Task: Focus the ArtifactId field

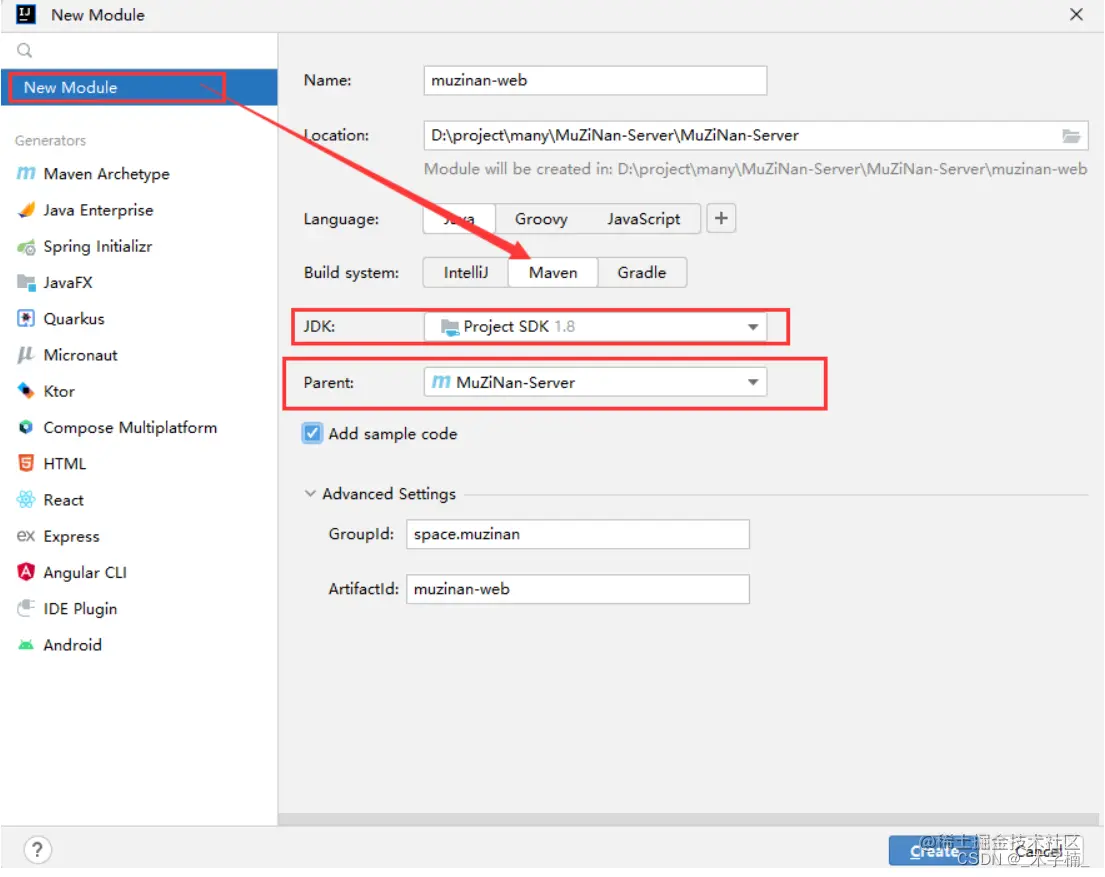Action: click(578, 589)
